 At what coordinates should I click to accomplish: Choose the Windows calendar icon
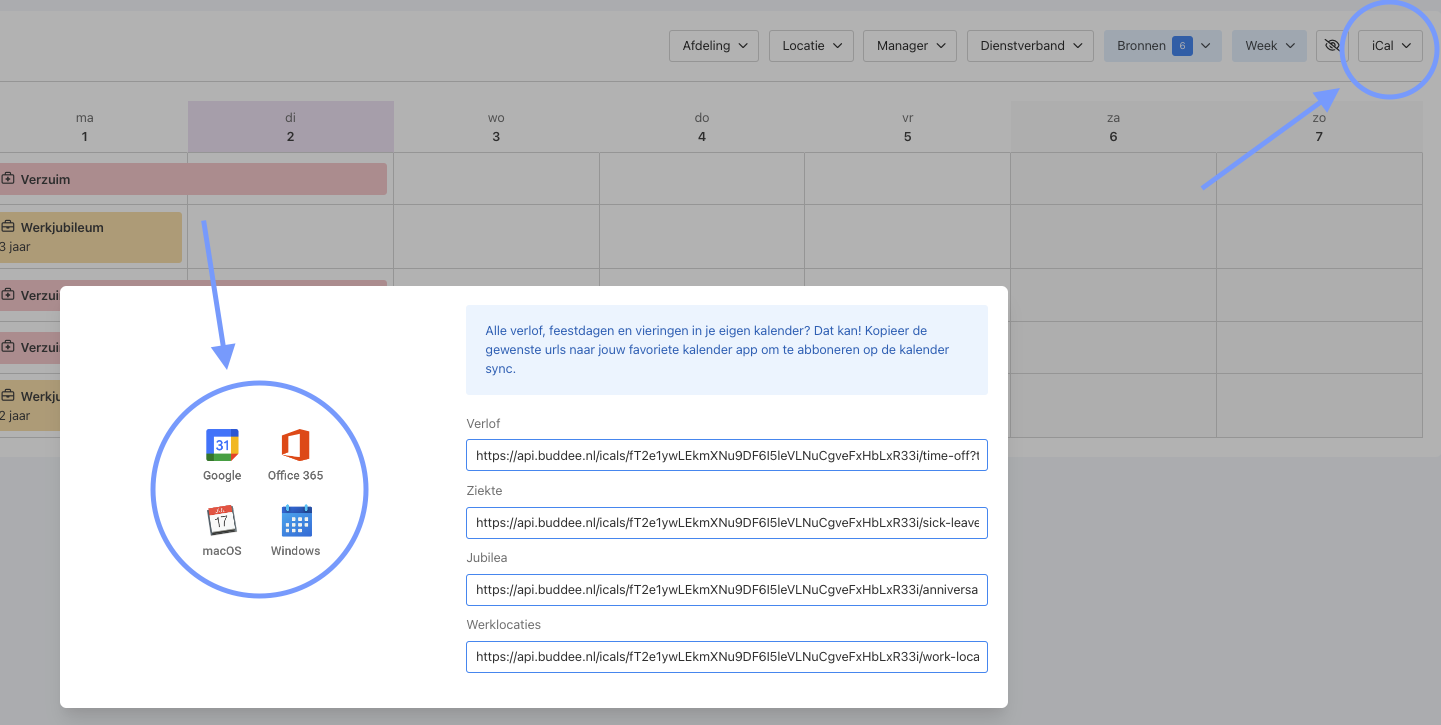[296, 521]
